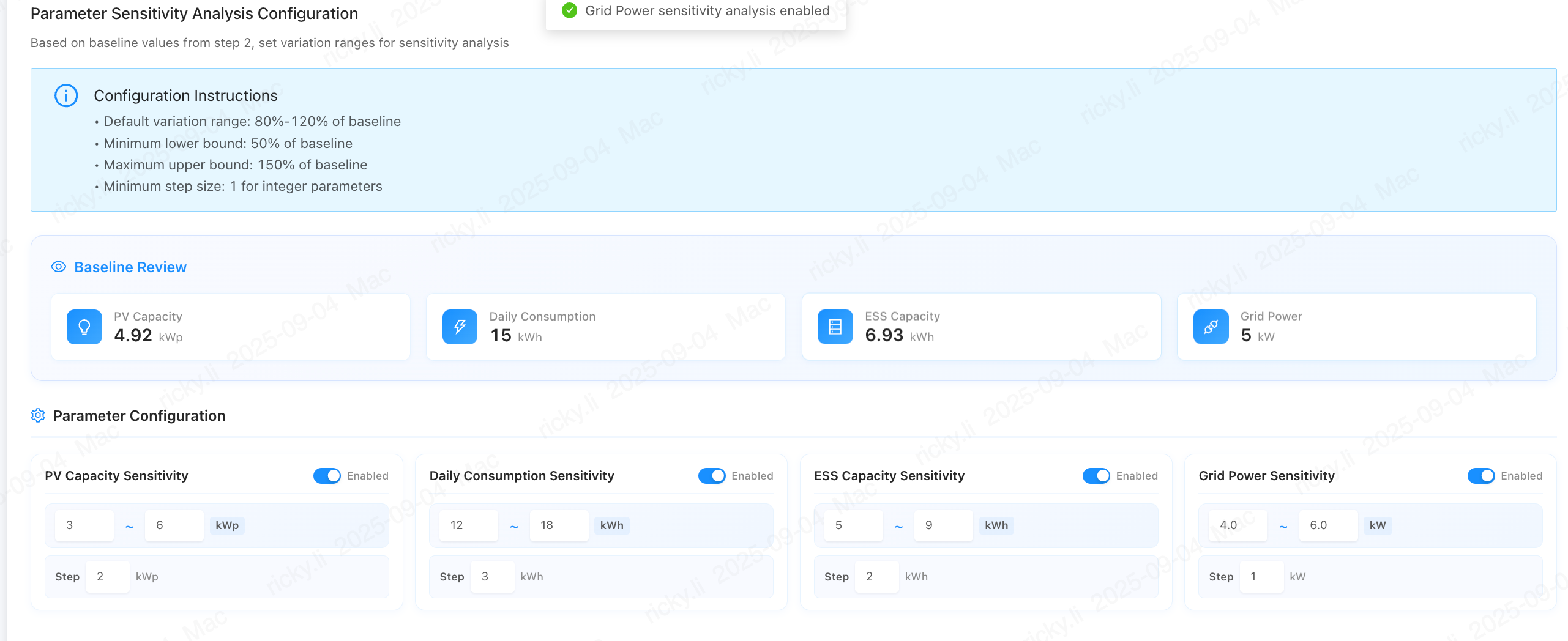This screenshot has width=1568, height=641.
Task: Click Daily Consumption Sensitivity card title
Action: 521,476
